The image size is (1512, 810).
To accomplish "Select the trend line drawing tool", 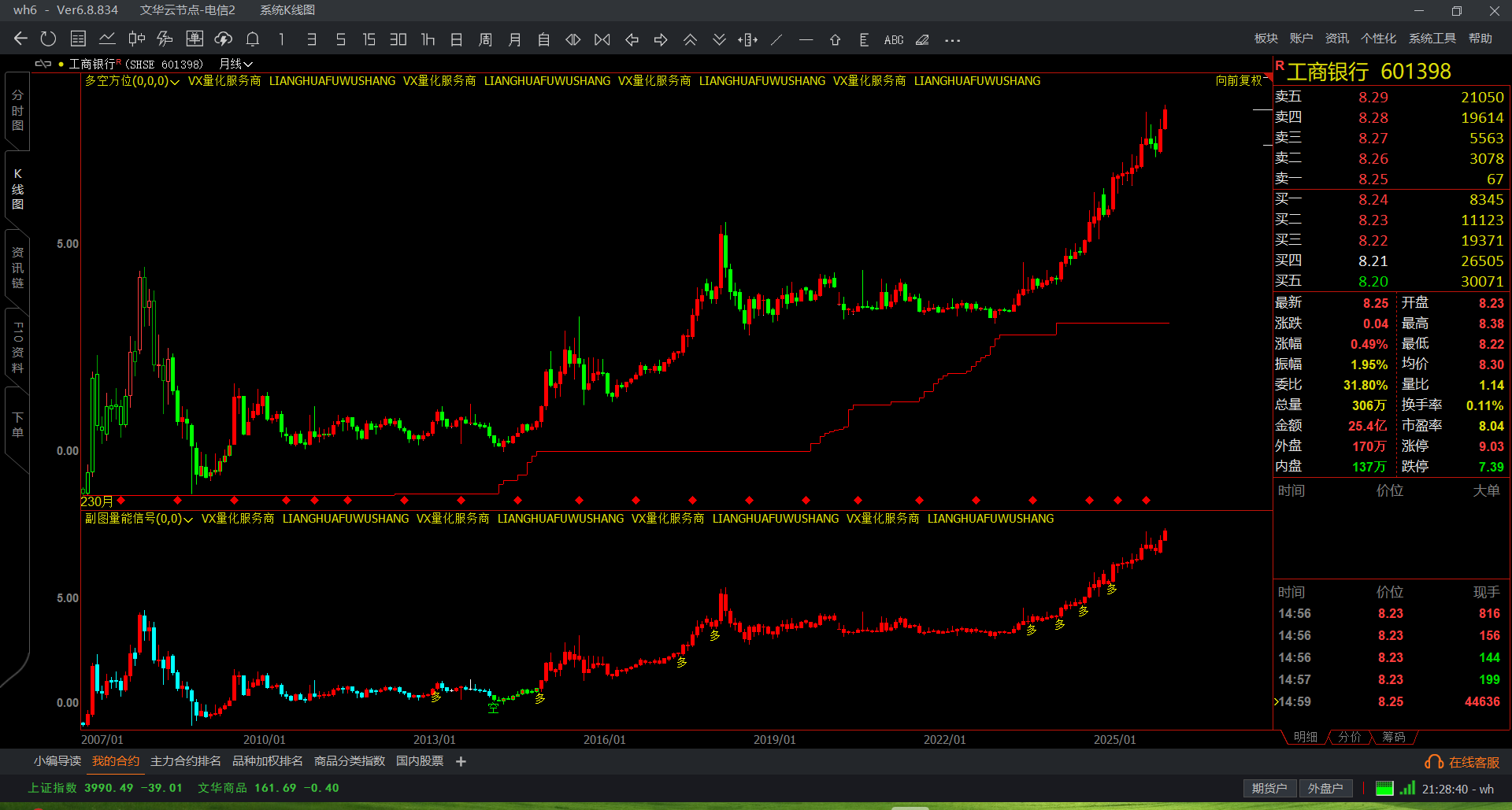I will (x=776, y=39).
